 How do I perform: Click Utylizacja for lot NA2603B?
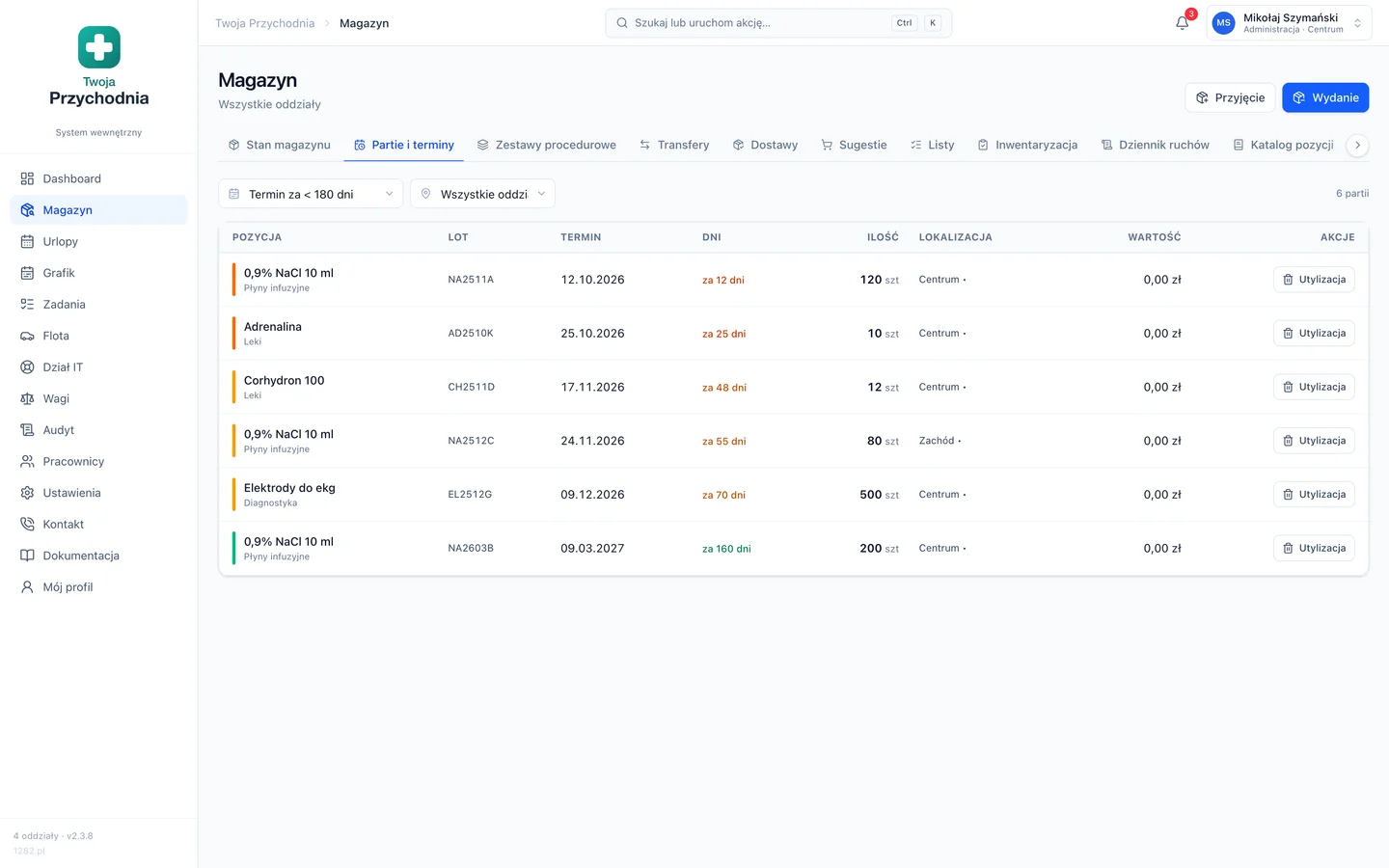click(x=1314, y=548)
